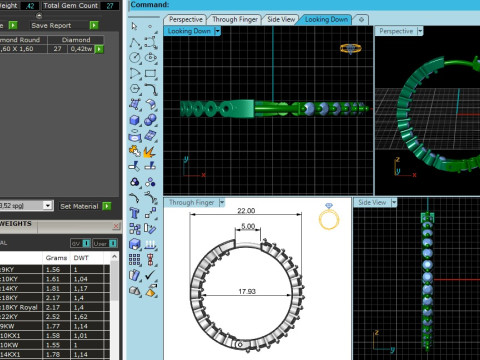Choose the fillet curves tool
The width and height of the screenshot is (480, 360).
(151, 89)
